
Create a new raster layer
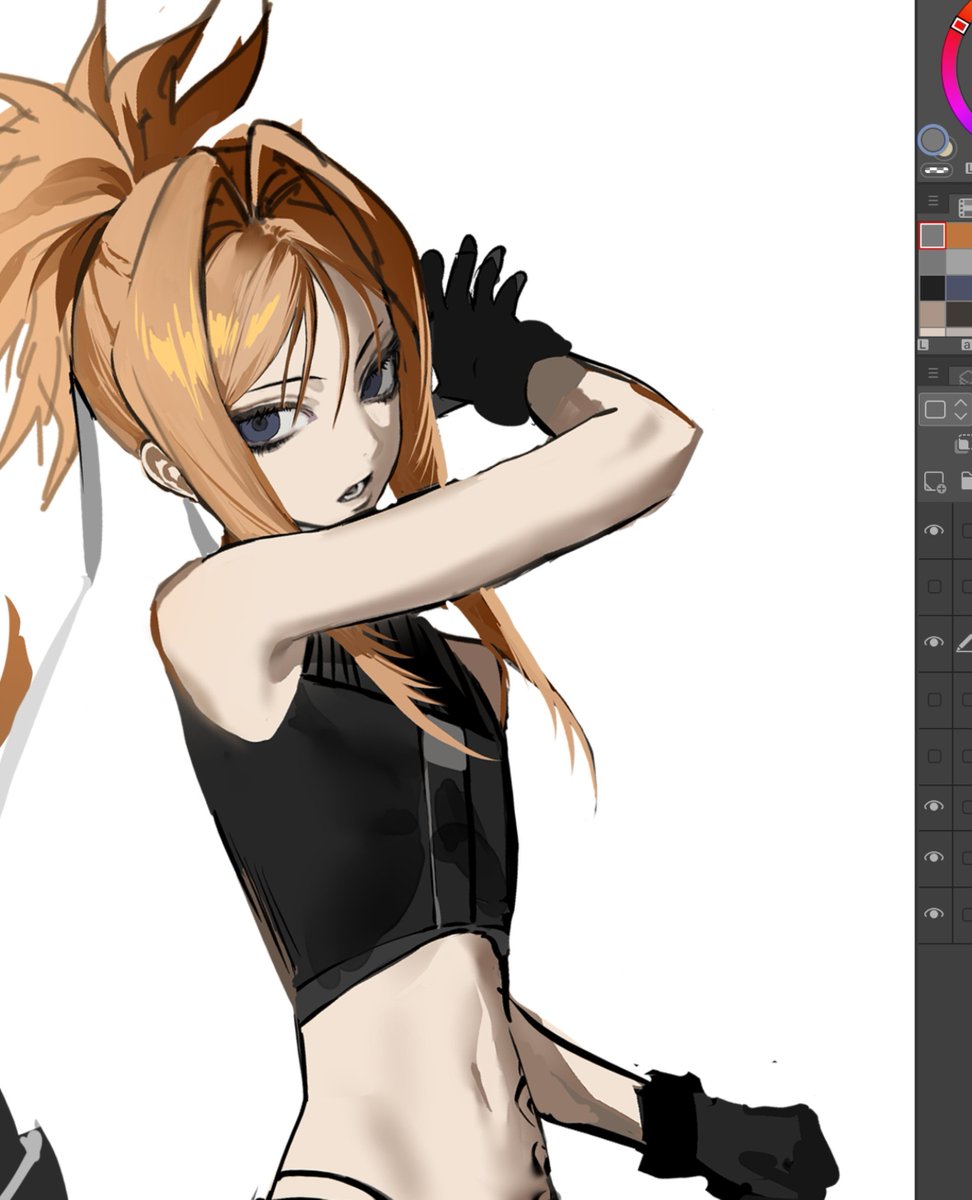(x=935, y=482)
